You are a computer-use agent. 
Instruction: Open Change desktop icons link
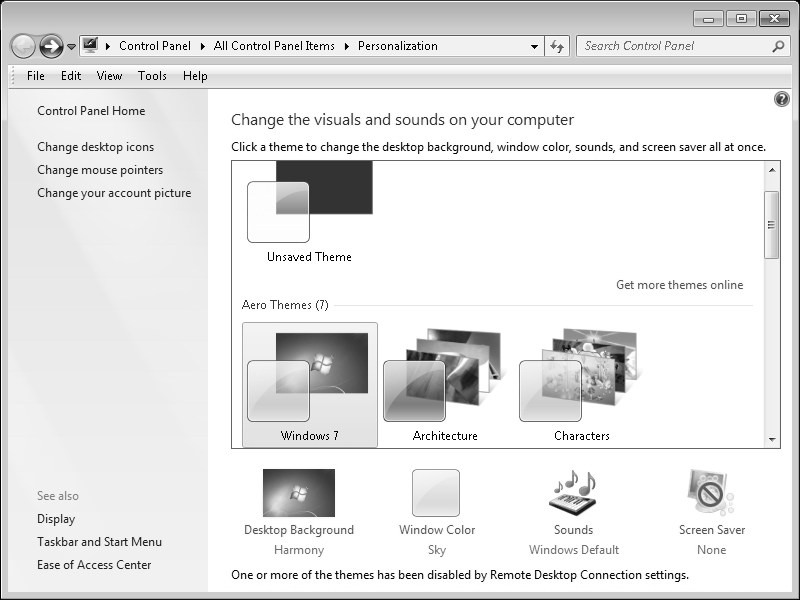click(95, 147)
